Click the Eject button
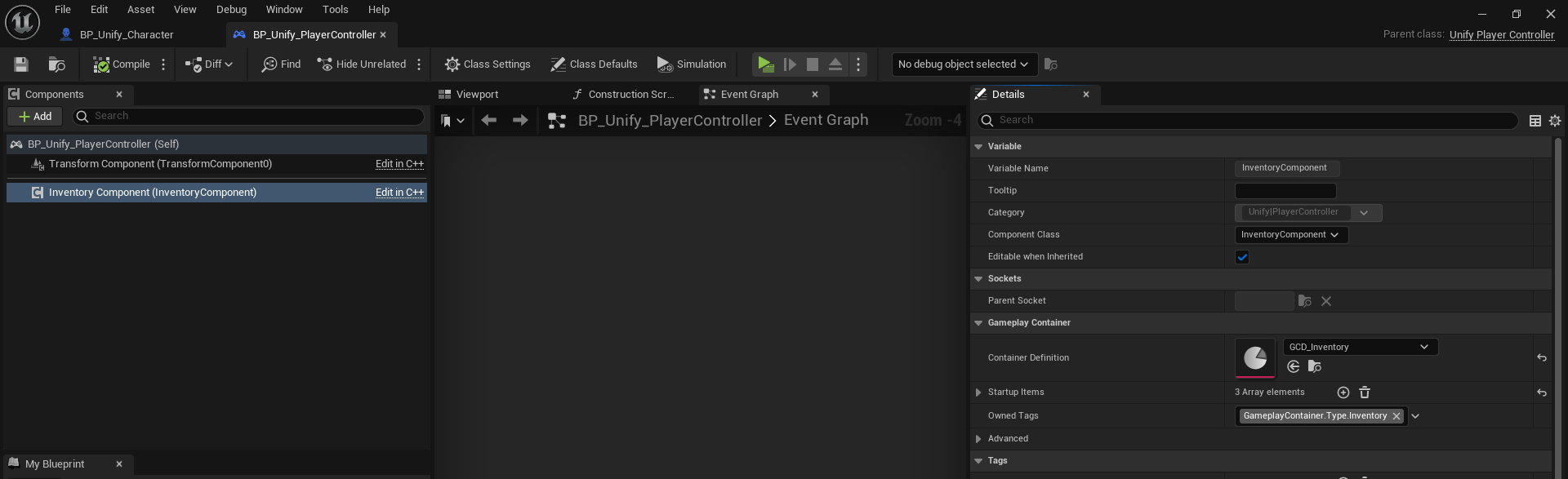 point(835,64)
